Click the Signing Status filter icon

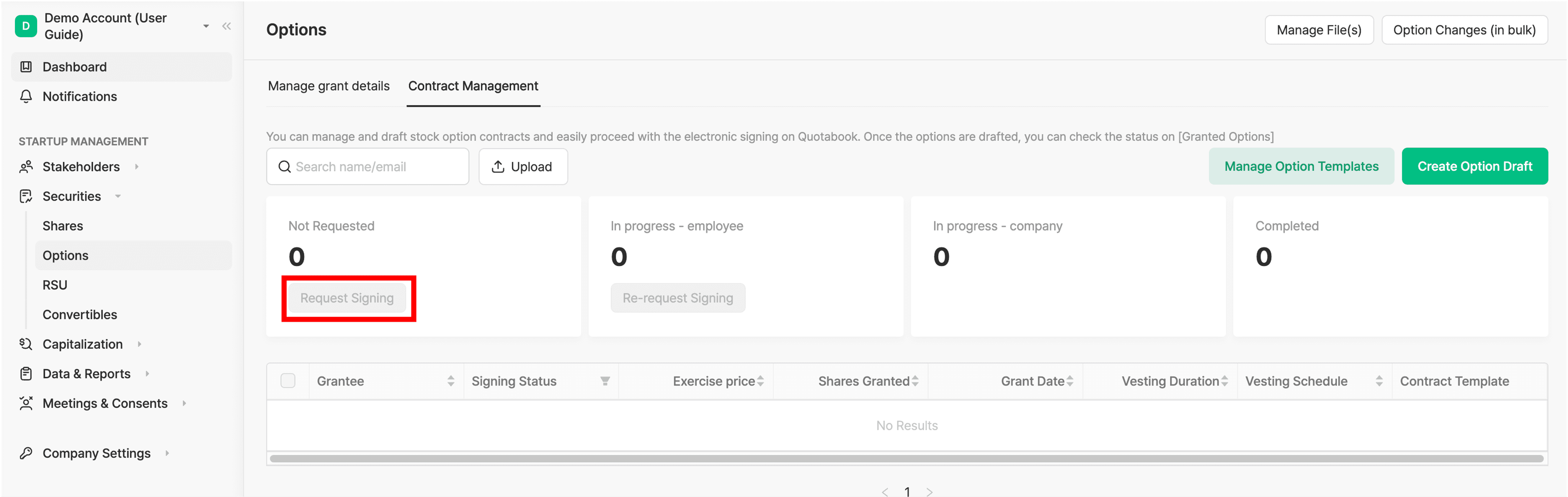[x=604, y=381]
